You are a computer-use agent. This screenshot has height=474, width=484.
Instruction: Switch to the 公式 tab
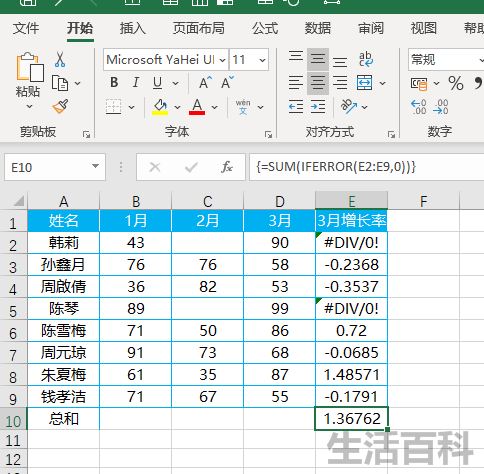click(265, 28)
